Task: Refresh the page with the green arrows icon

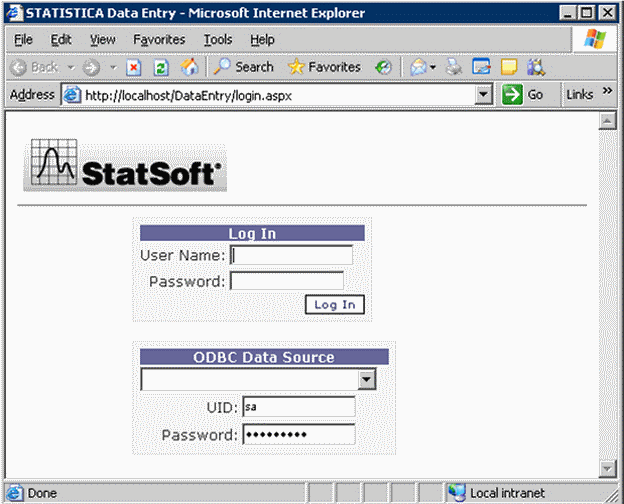Action: [x=161, y=67]
